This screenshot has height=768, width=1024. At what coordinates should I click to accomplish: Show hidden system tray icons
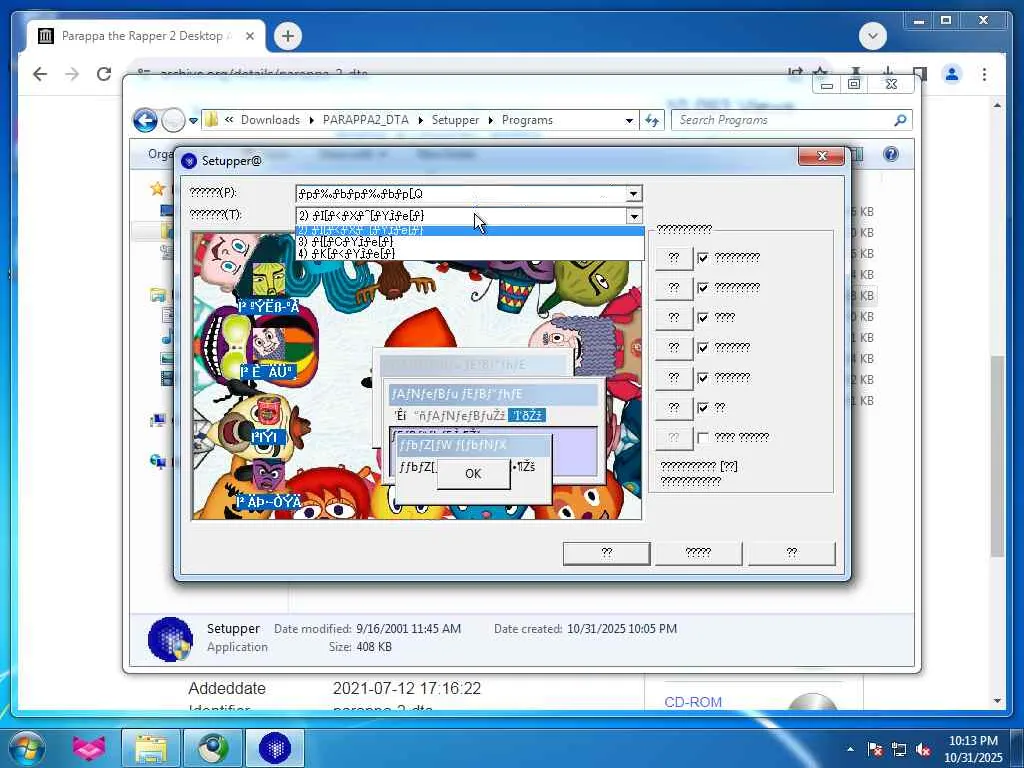(x=850, y=750)
